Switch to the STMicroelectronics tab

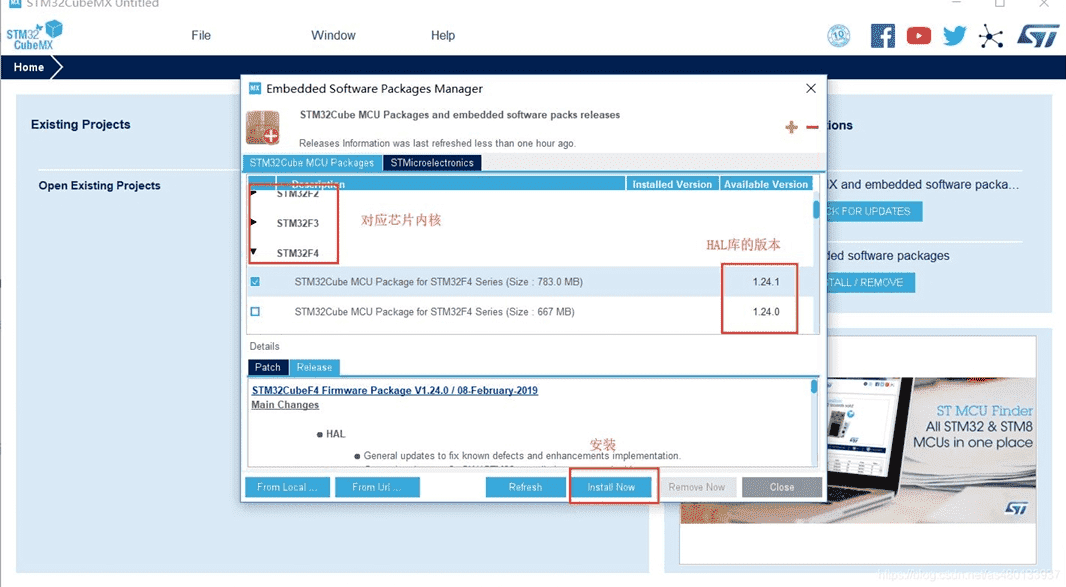[432, 163]
